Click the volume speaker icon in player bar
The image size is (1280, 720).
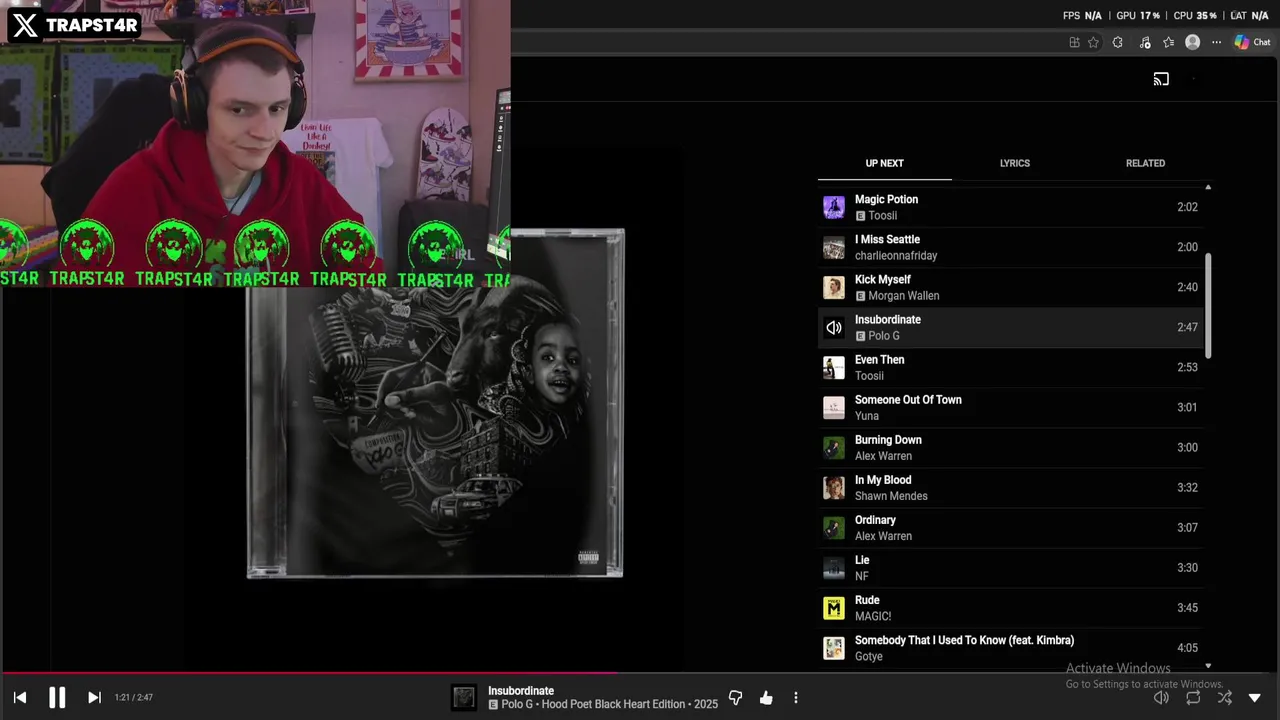(x=1161, y=698)
